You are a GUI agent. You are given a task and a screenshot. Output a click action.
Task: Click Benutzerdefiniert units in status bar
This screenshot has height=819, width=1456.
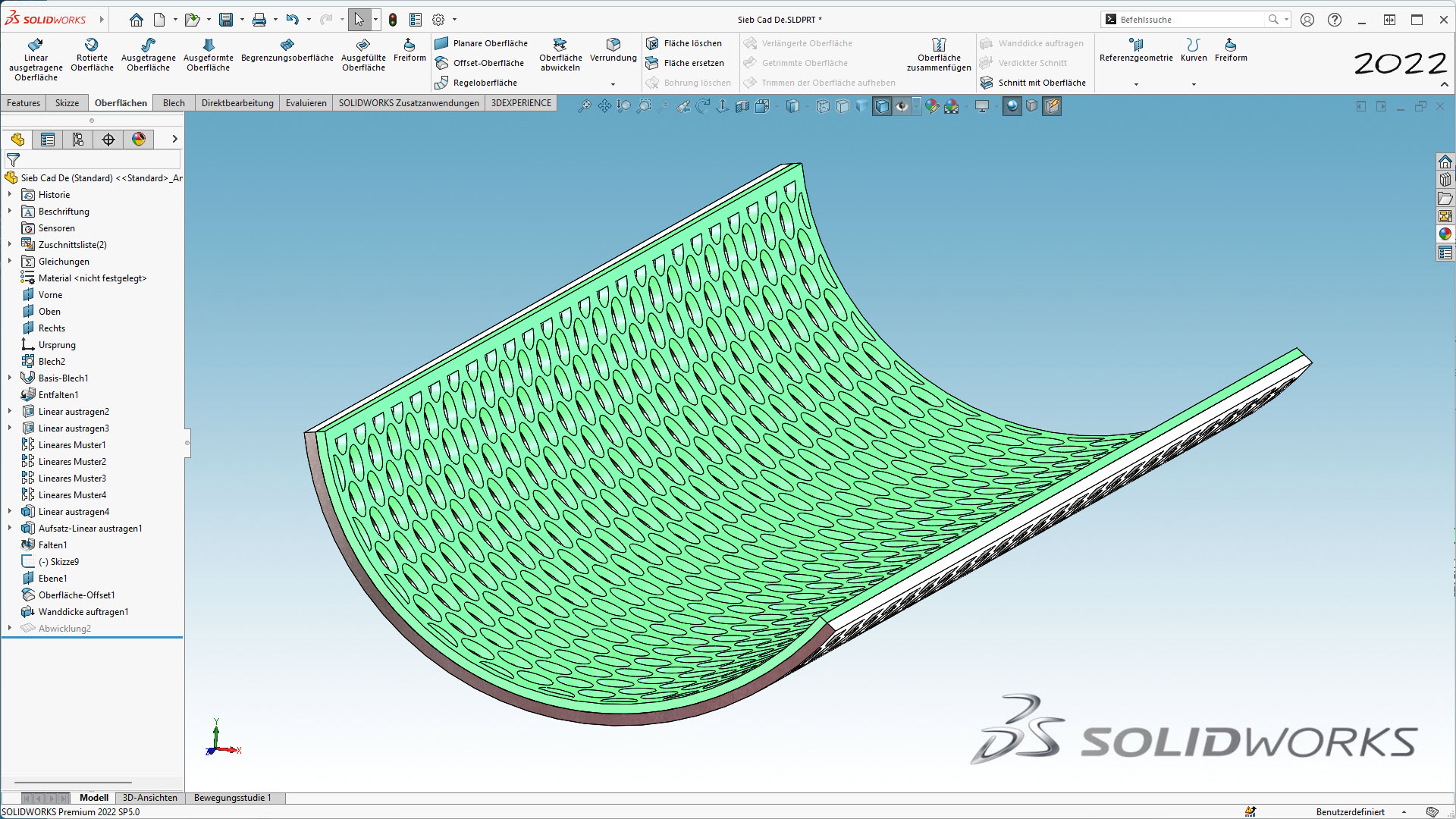1350,812
